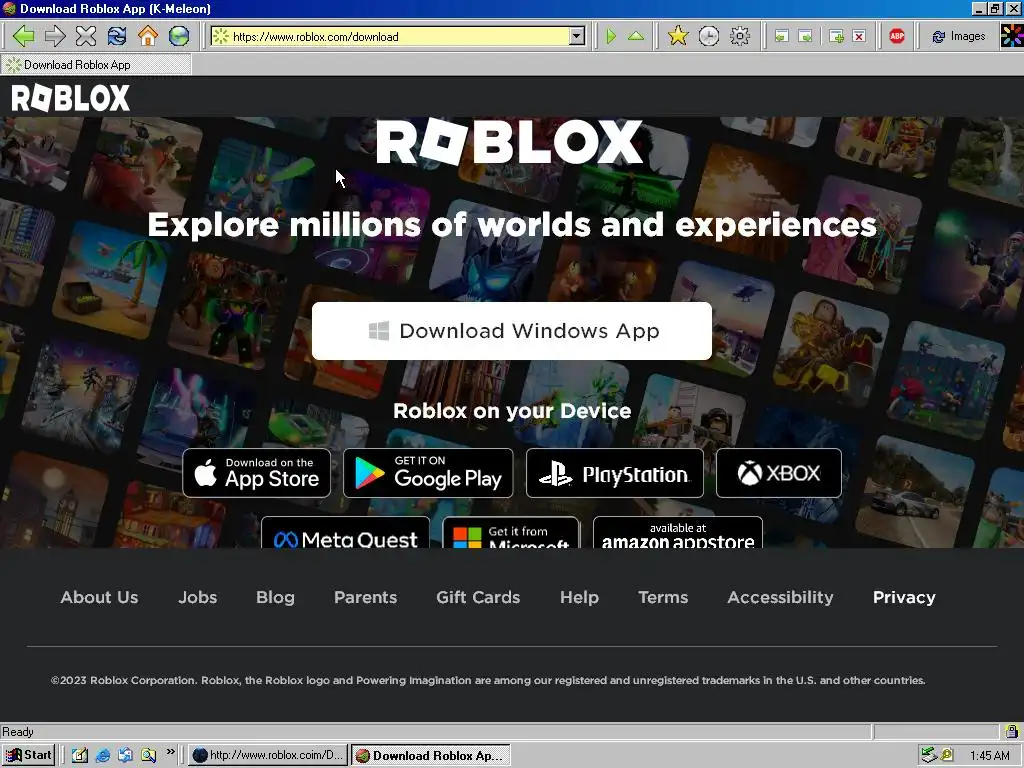Open bookmarks with the star icon
The height and width of the screenshot is (768, 1024).
coord(678,36)
